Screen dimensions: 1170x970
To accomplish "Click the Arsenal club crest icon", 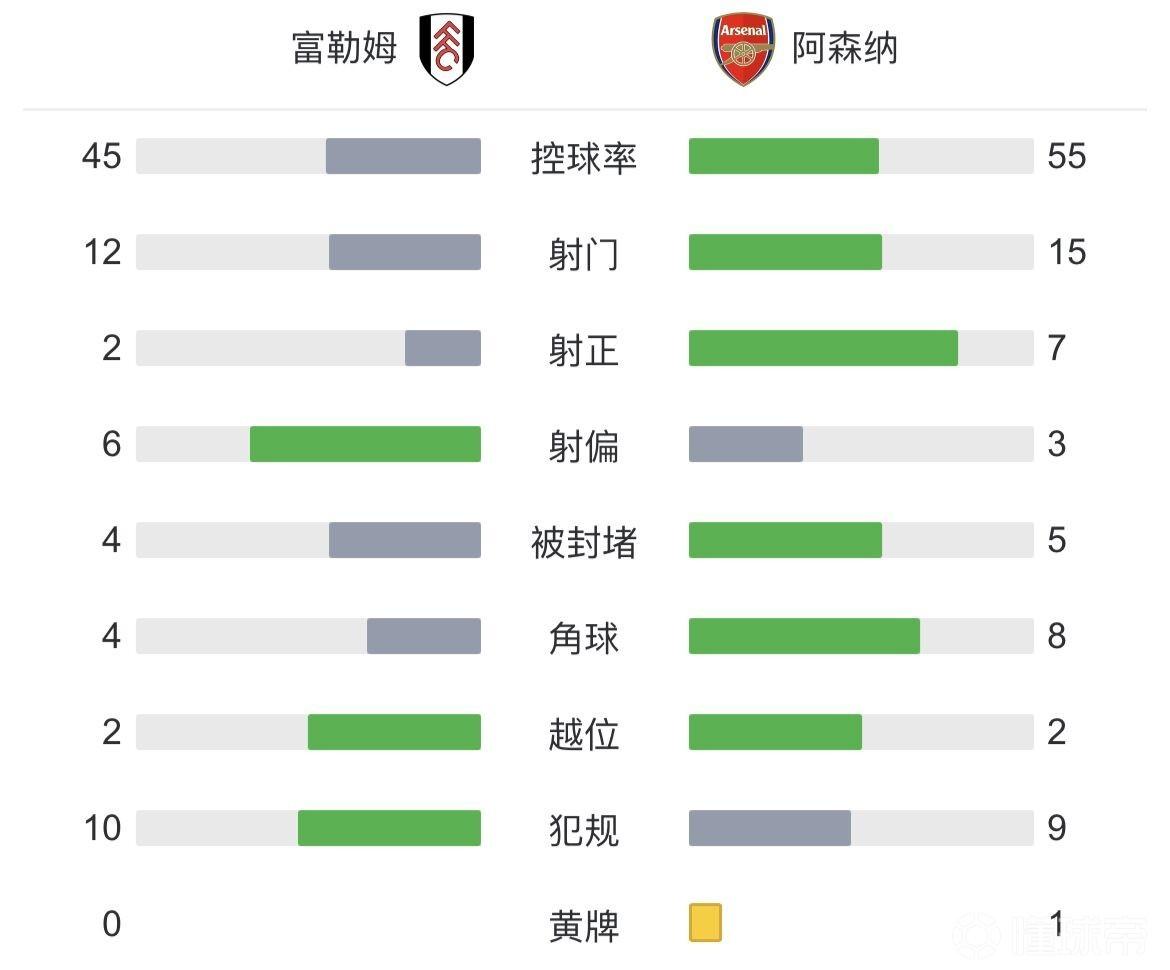I will click(x=743, y=48).
